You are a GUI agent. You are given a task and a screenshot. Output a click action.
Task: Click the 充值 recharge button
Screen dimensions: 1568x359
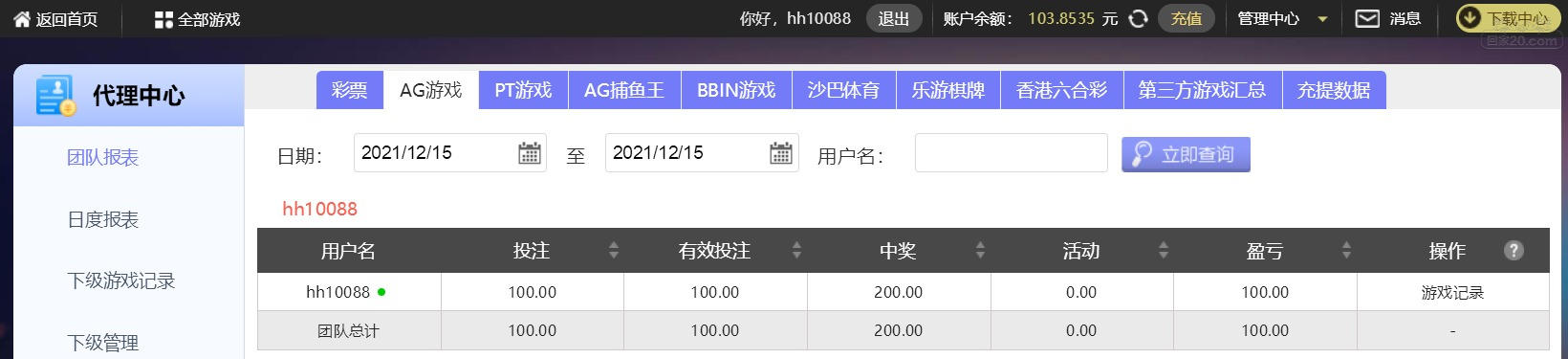(1187, 19)
